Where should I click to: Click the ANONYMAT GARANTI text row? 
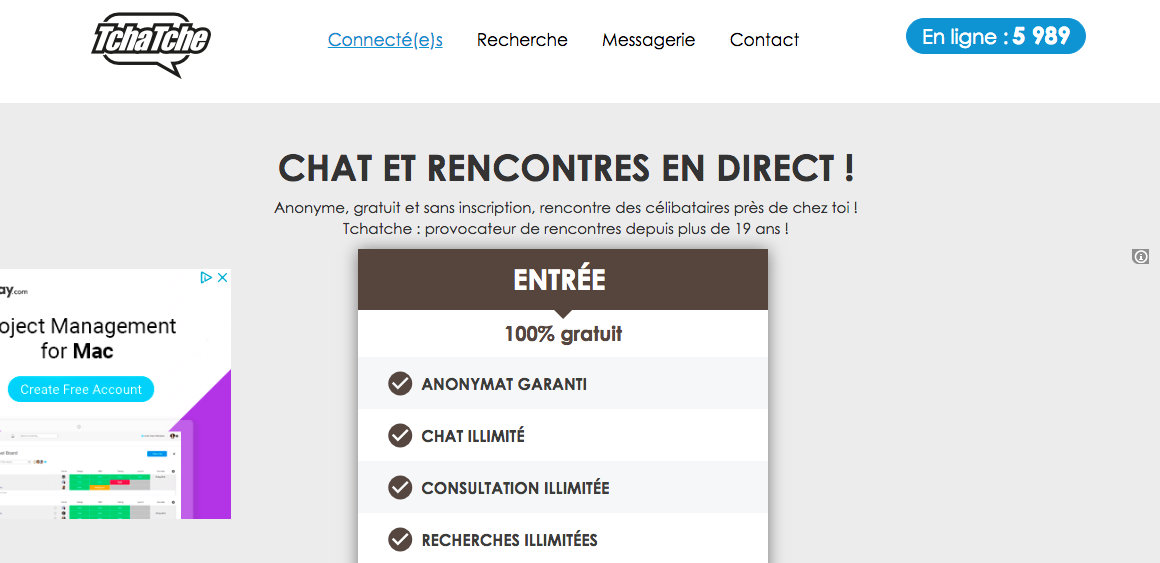point(562,384)
